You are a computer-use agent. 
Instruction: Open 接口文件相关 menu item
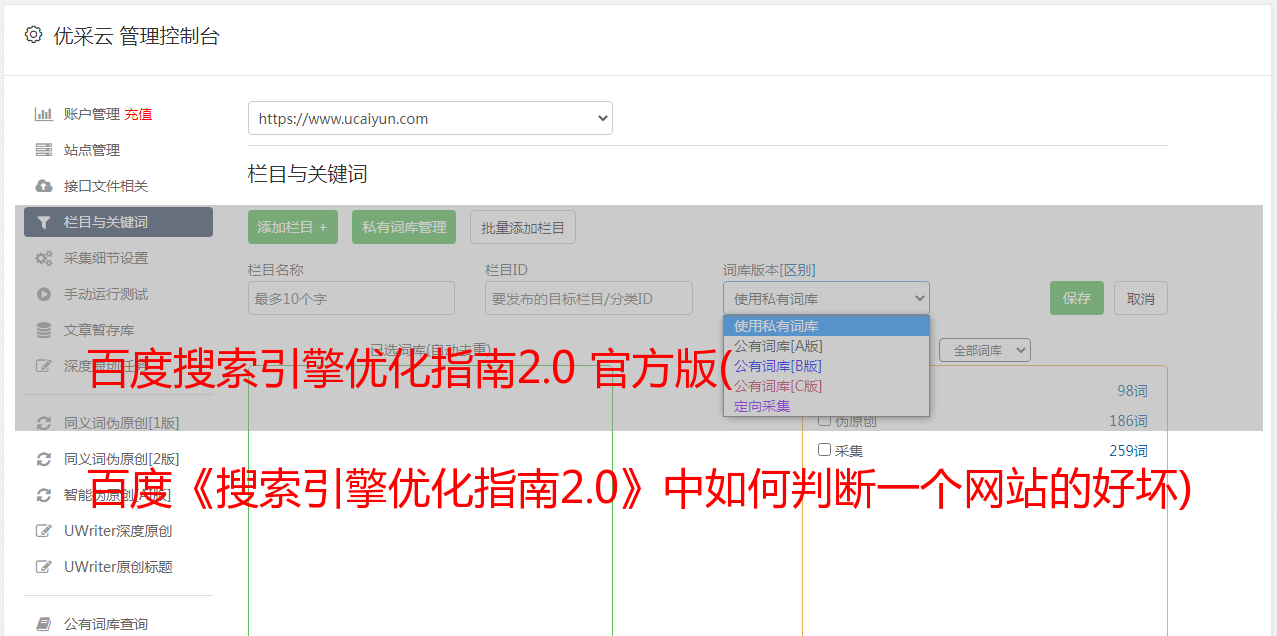pos(106,186)
